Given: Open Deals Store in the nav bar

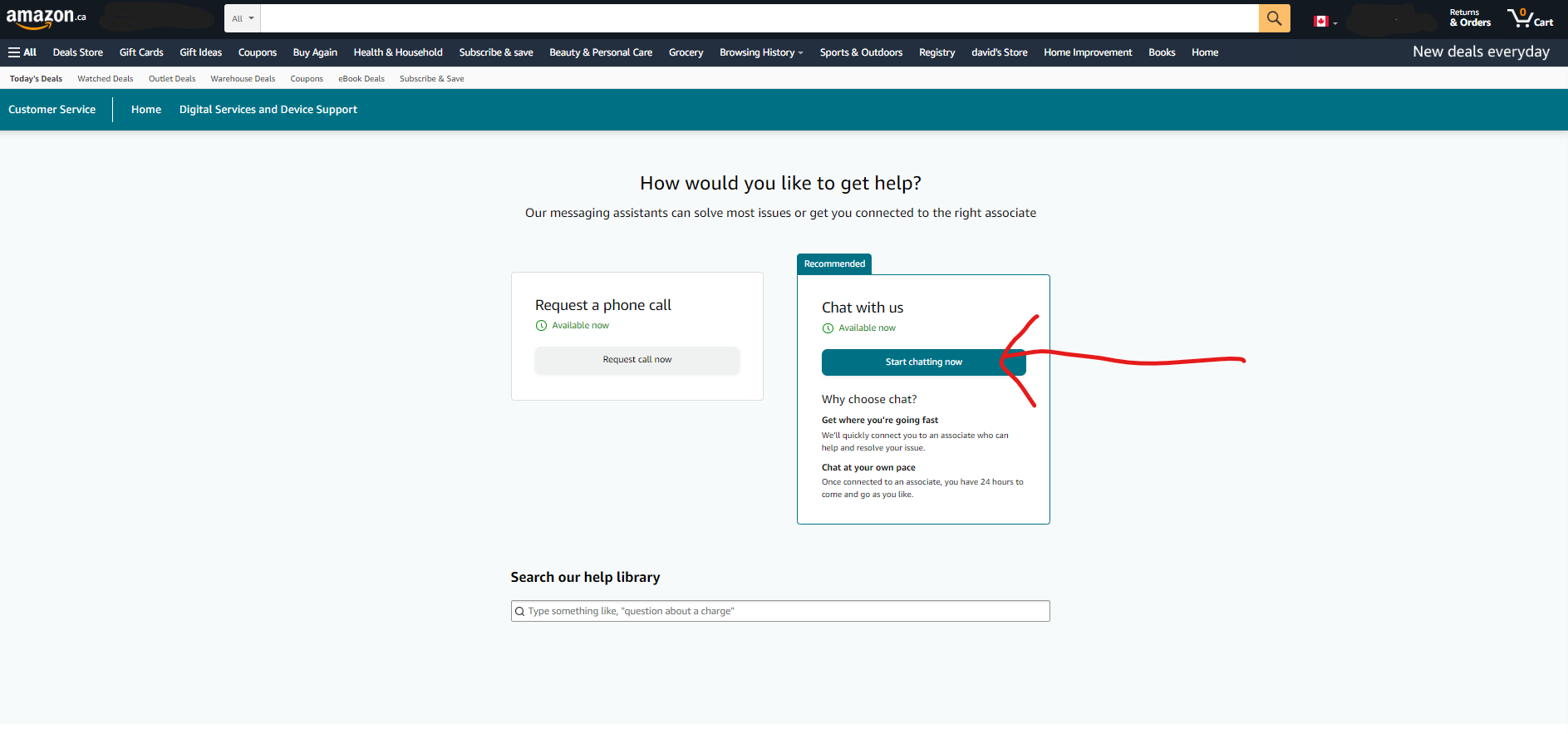Looking at the screenshot, I should pyautogui.click(x=78, y=52).
